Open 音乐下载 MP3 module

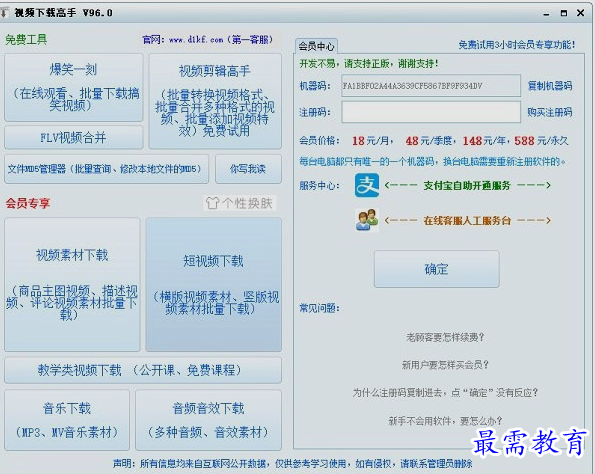pyautogui.click(x=67, y=420)
